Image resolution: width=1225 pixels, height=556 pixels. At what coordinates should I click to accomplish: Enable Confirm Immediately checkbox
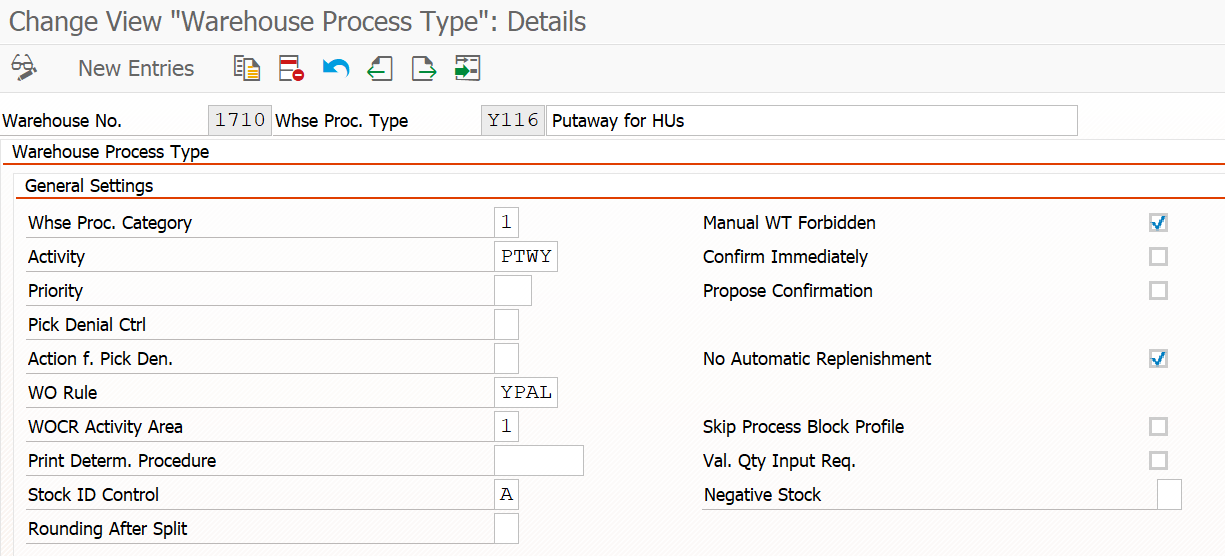(1158, 257)
